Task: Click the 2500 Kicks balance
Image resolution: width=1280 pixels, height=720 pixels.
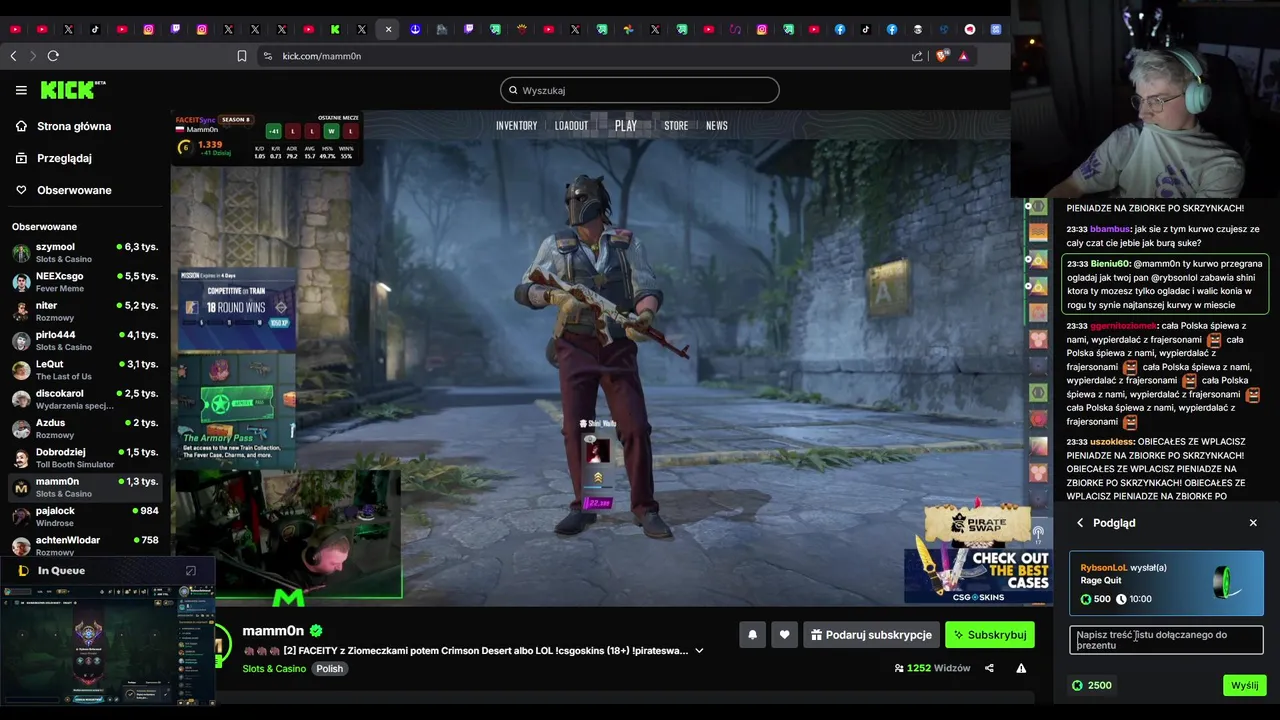Action: pyautogui.click(x=1091, y=685)
